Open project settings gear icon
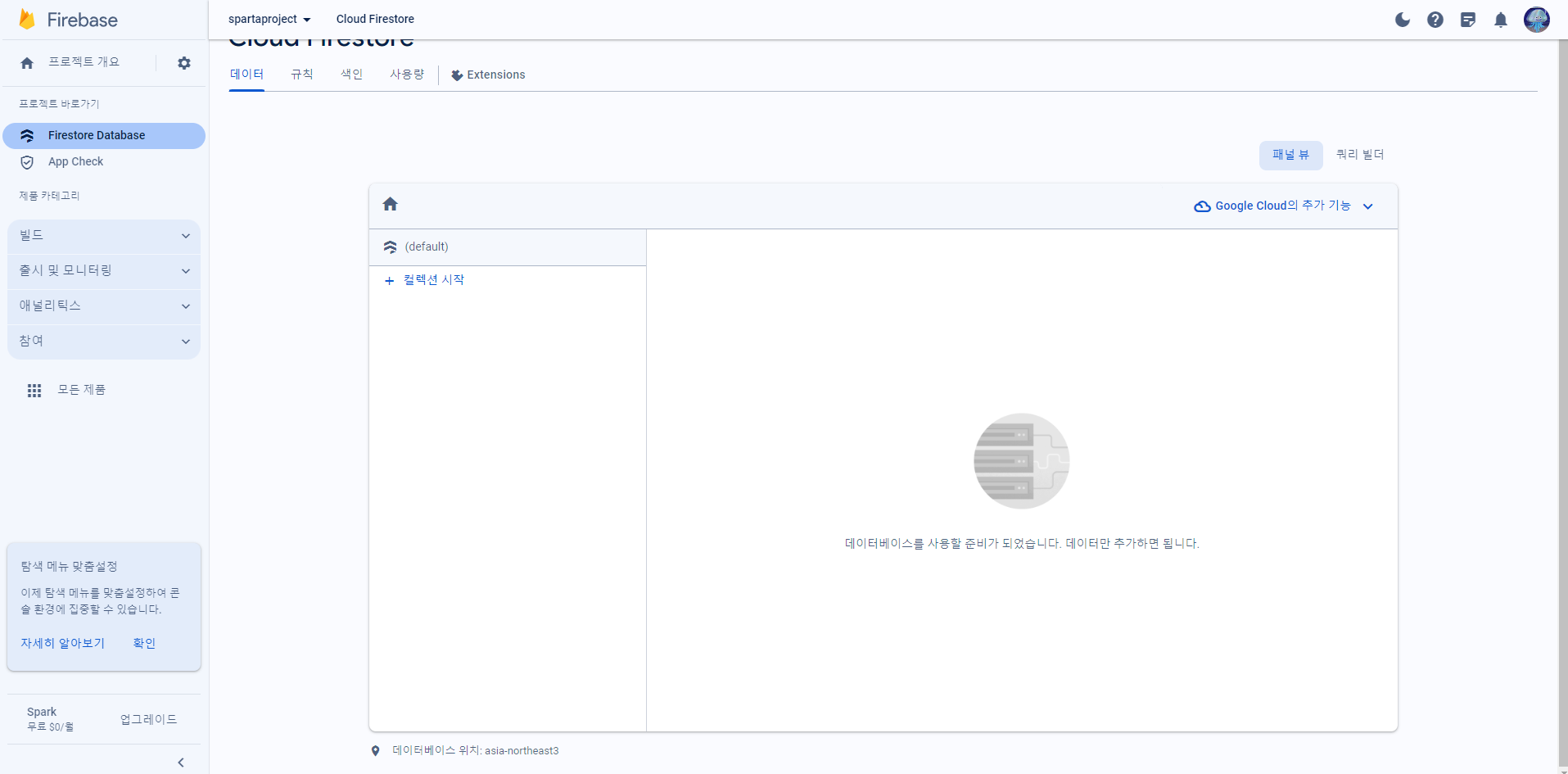1568x774 pixels. [184, 63]
